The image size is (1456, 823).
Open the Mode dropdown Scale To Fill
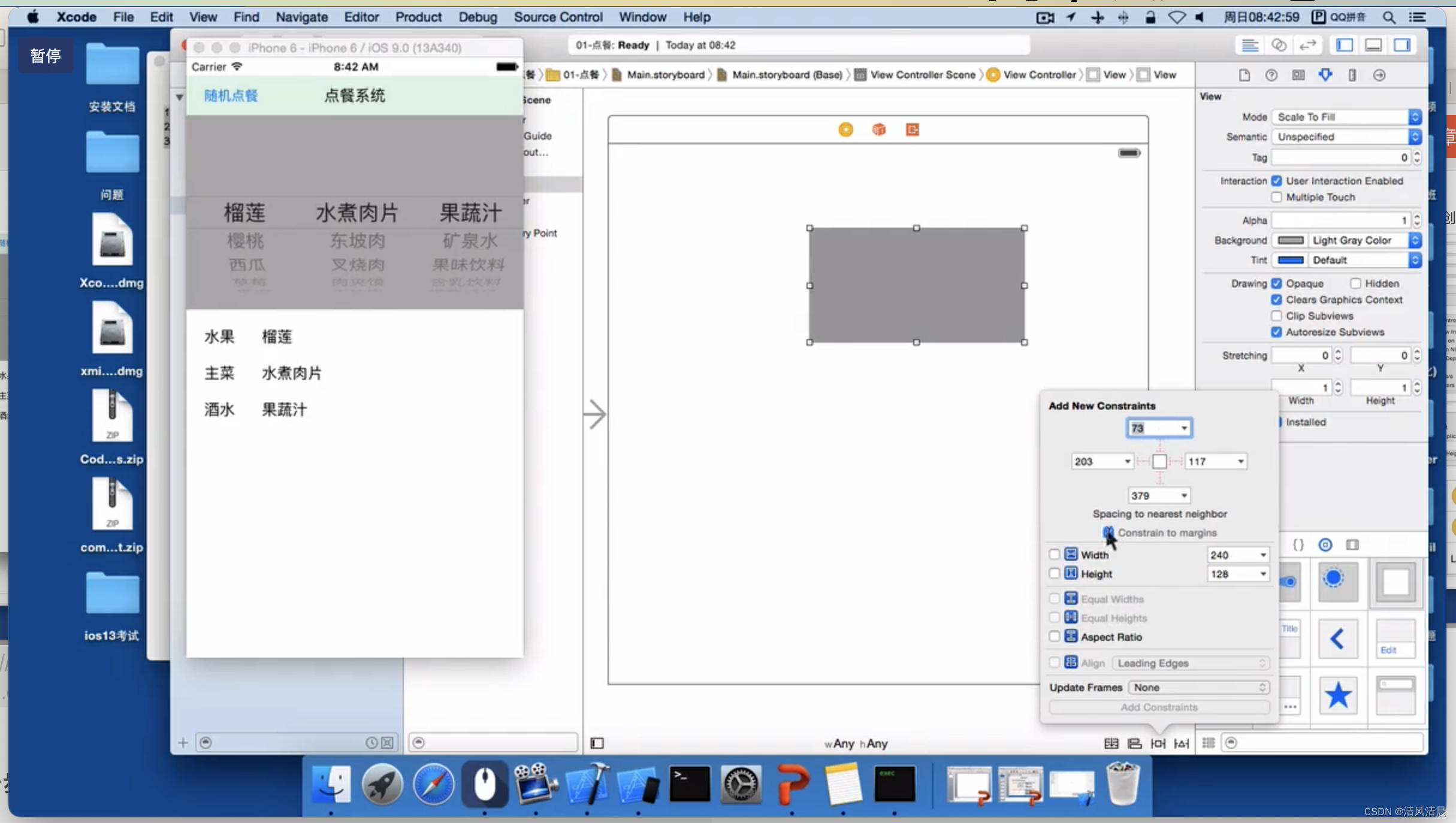(x=1346, y=117)
